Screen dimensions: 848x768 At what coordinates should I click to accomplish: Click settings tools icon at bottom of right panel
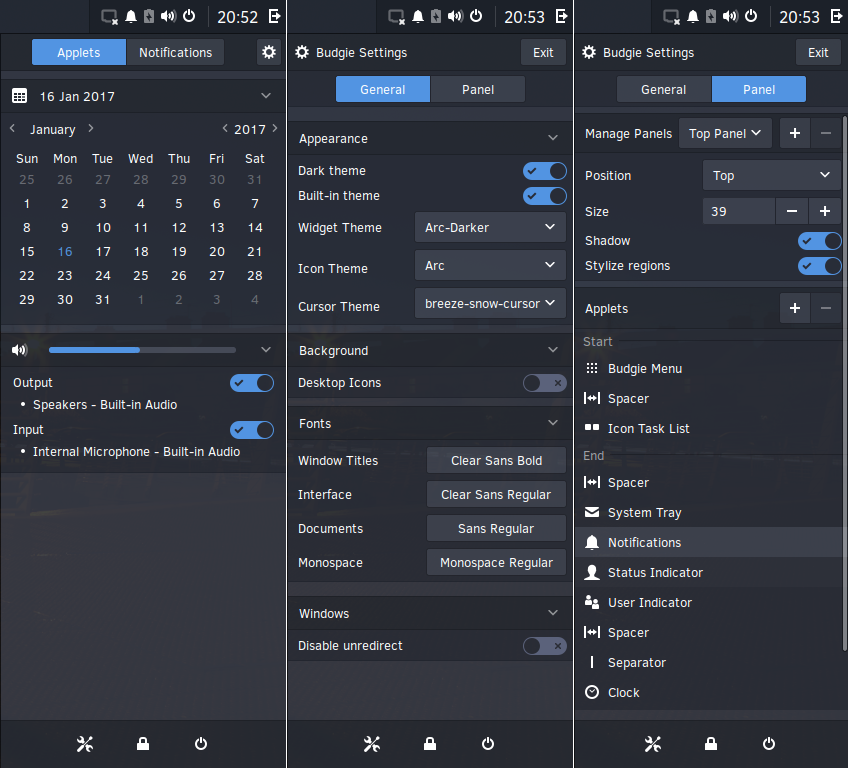pyautogui.click(x=653, y=744)
